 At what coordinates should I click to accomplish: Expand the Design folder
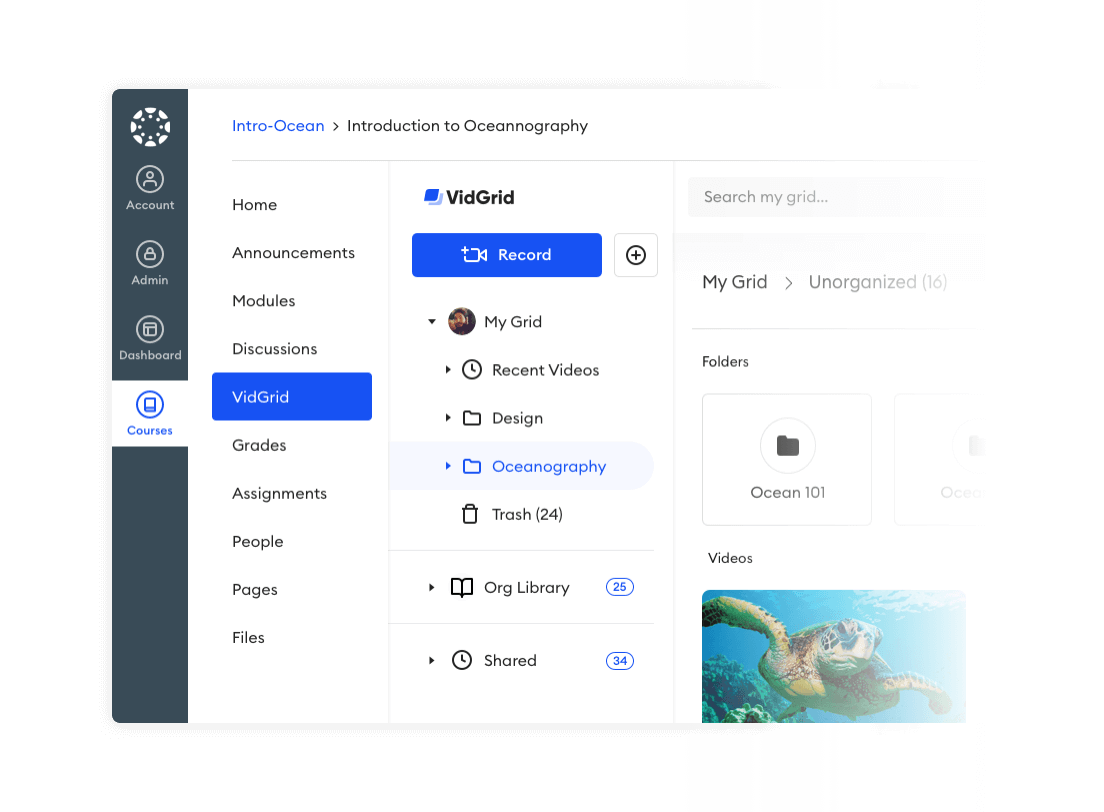[x=449, y=417]
